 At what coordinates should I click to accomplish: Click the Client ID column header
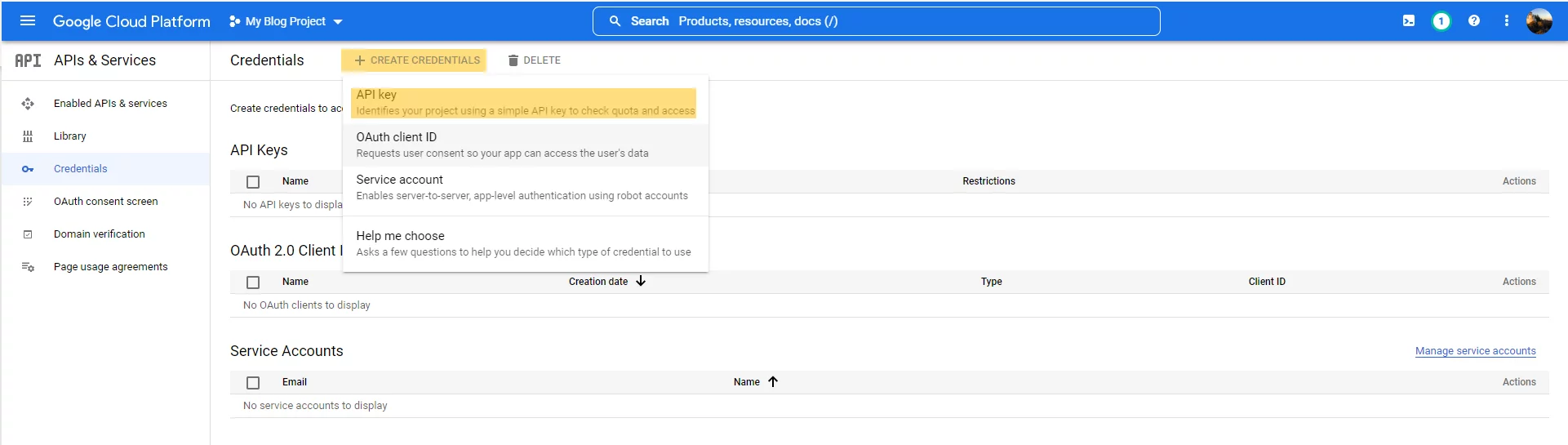point(1267,282)
